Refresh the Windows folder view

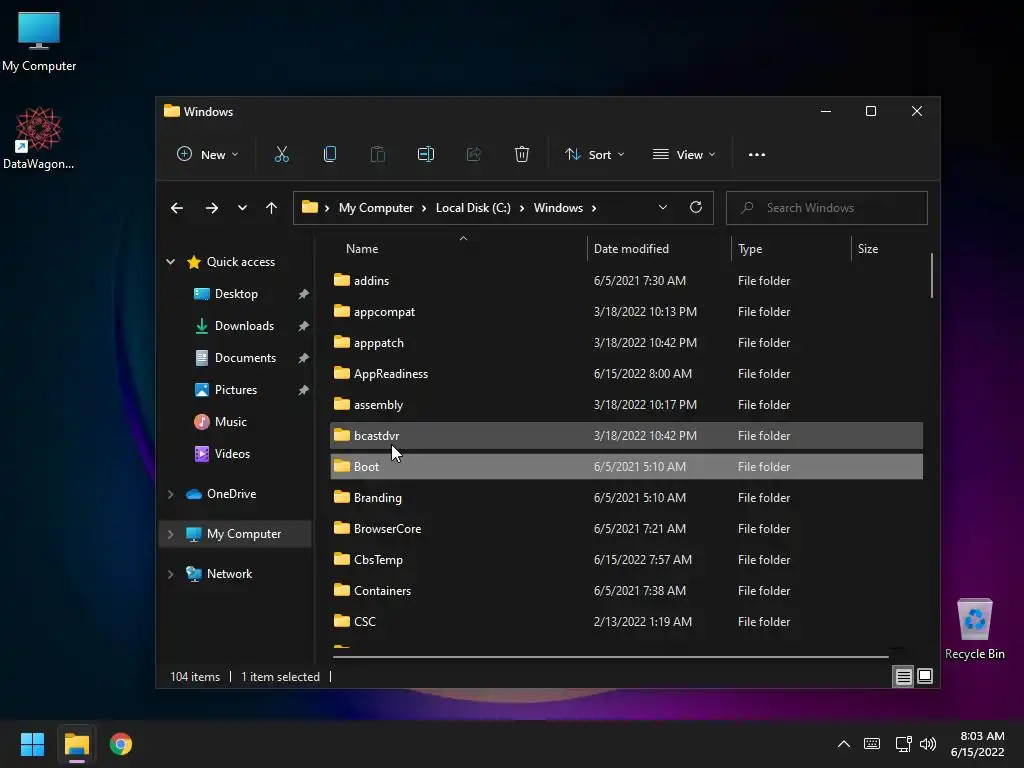696,208
